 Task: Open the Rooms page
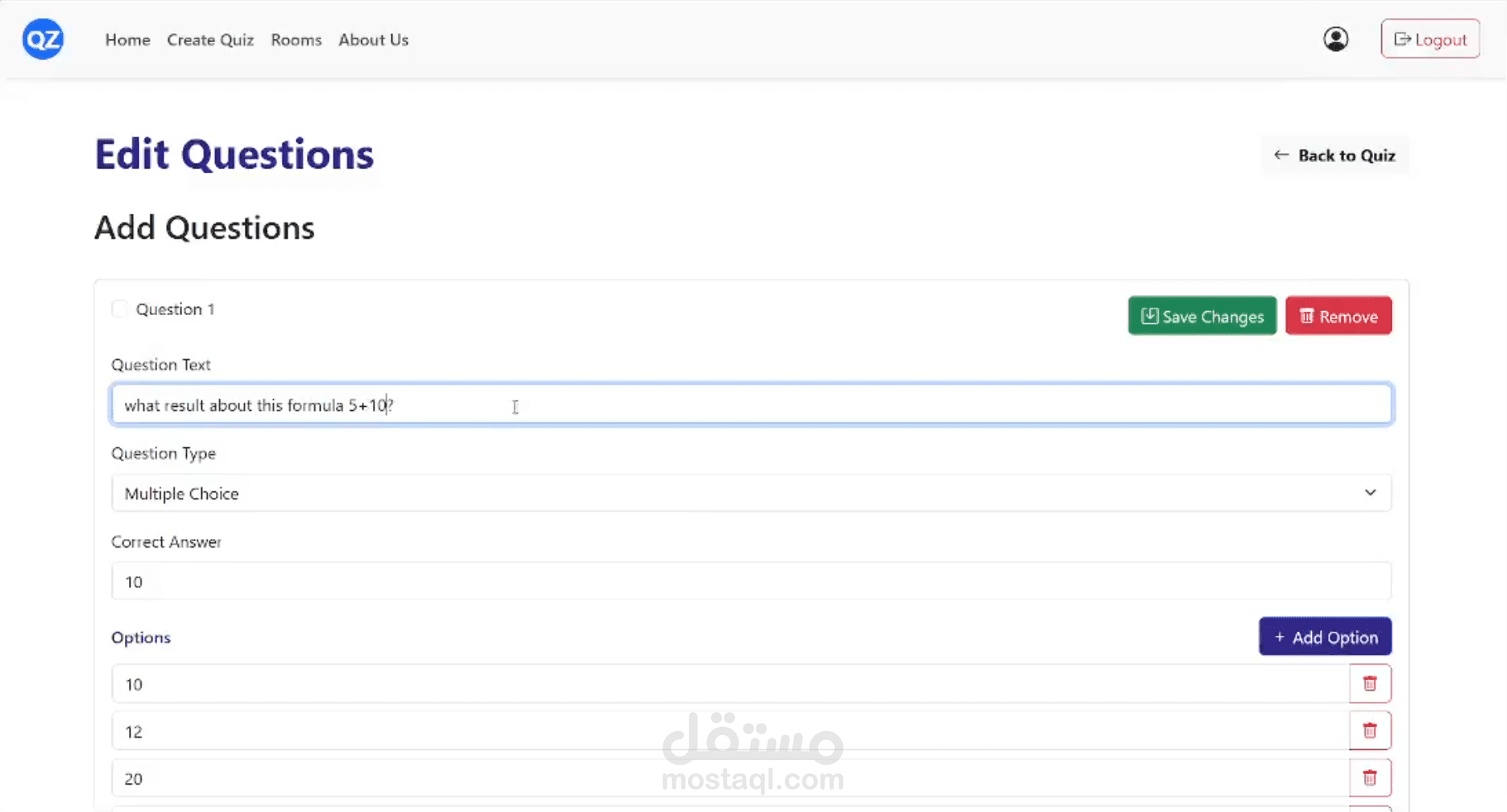coord(296,40)
